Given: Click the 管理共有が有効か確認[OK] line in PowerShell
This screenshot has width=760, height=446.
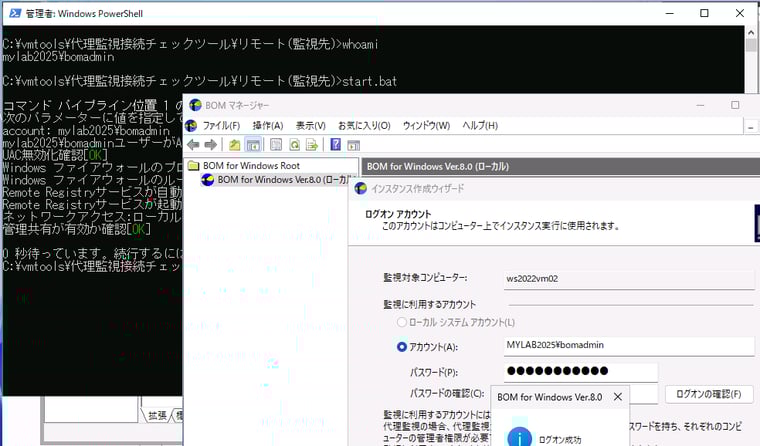Looking at the screenshot, I should click(x=77, y=229).
